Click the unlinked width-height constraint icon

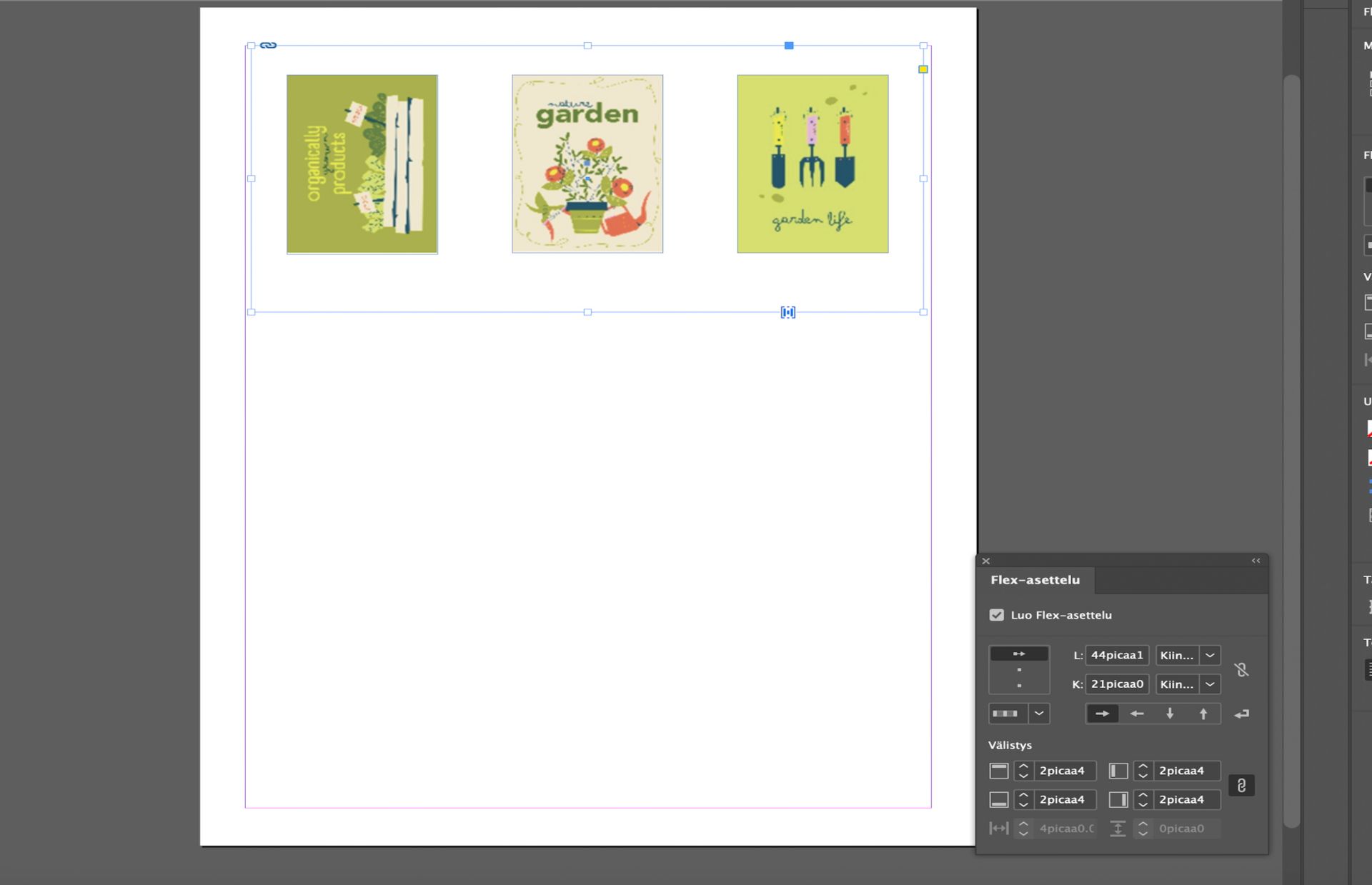click(1242, 670)
